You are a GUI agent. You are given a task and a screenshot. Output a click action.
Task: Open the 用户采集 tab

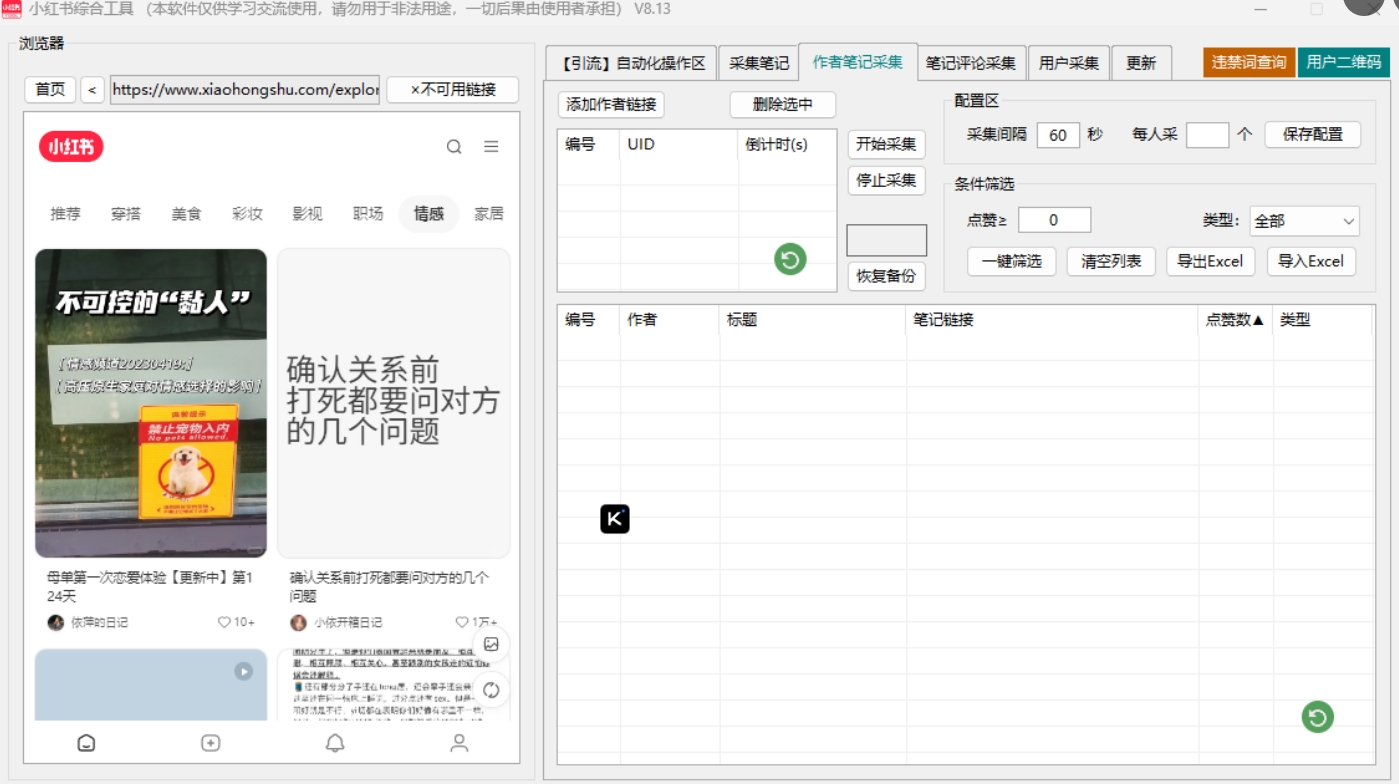[1069, 63]
